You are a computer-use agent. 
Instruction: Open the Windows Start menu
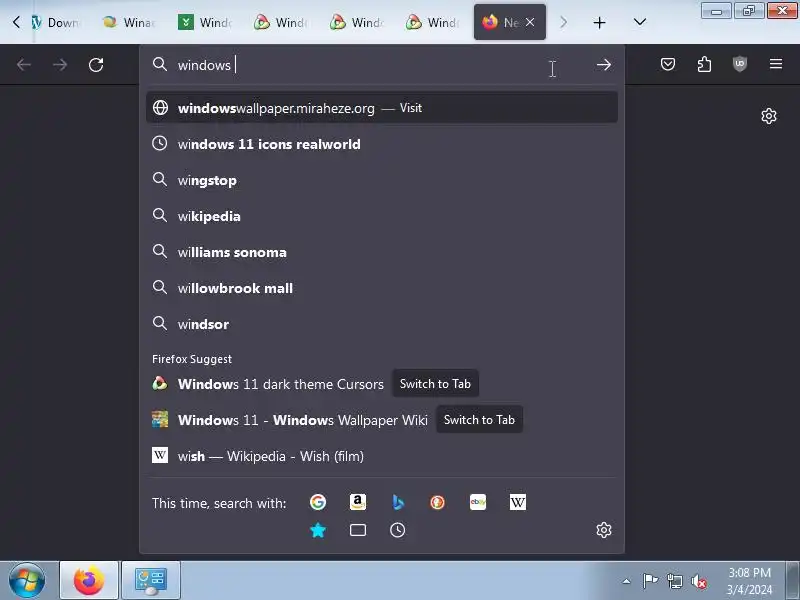pyautogui.click(x=27, y=581)
